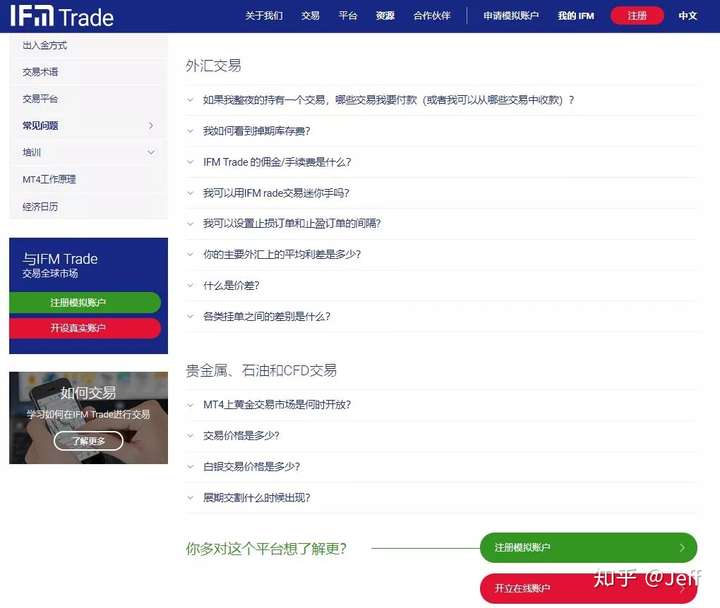Click the 外汇交易 section heading

coord(214,66)
